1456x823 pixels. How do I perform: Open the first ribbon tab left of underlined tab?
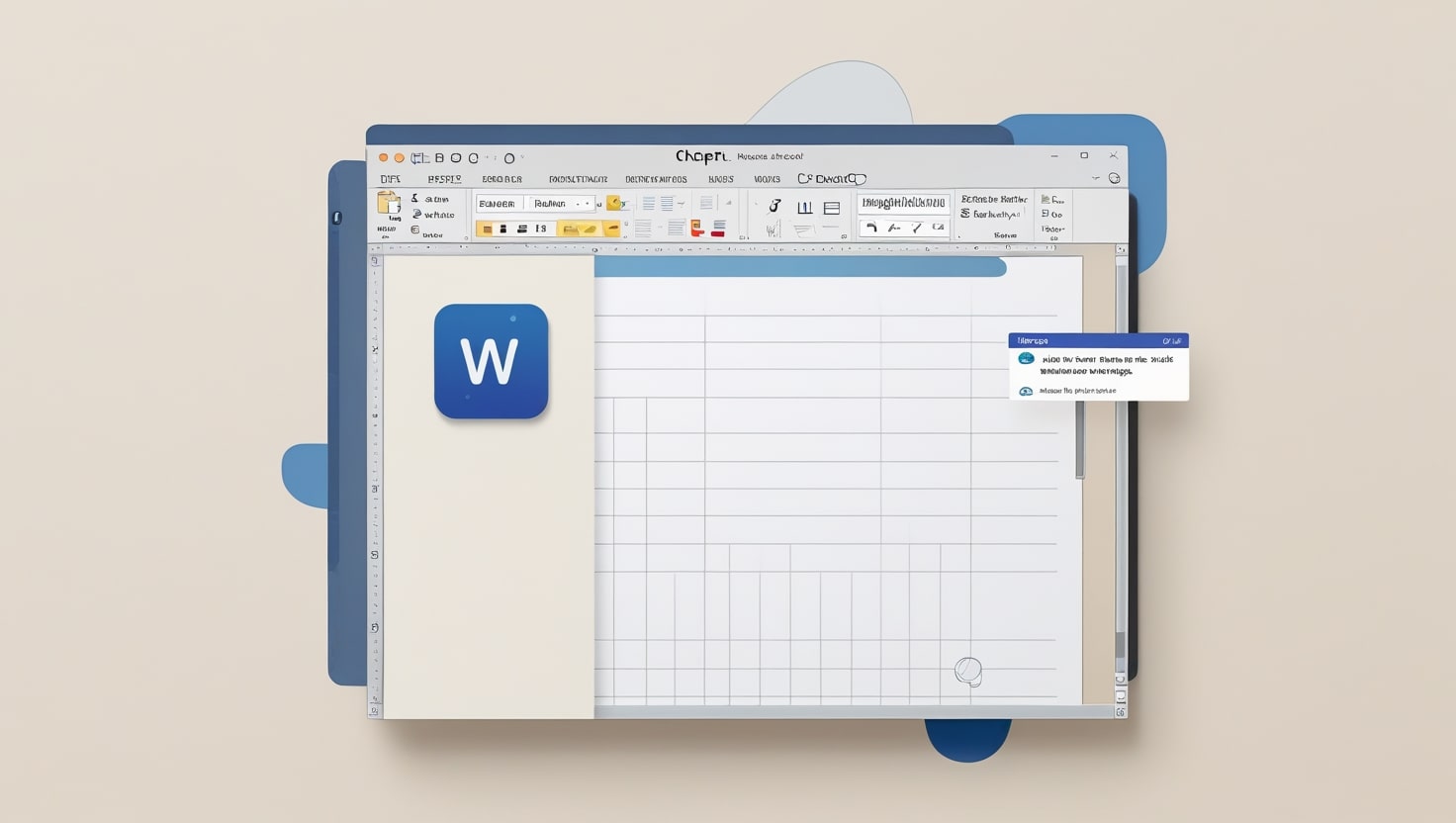click(x=391, y=179)
